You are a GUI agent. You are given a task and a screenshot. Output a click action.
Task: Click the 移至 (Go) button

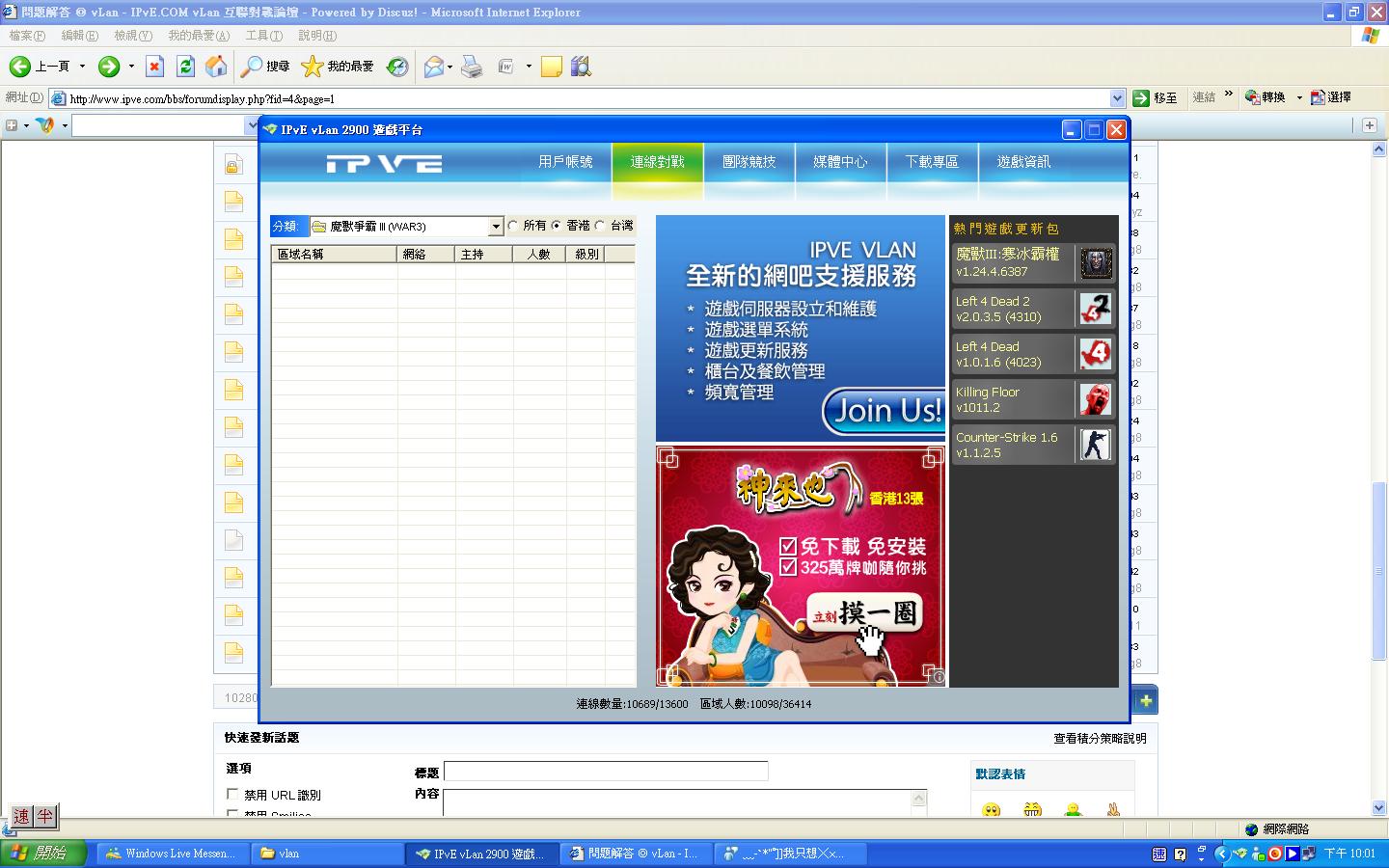point(1156,97)
